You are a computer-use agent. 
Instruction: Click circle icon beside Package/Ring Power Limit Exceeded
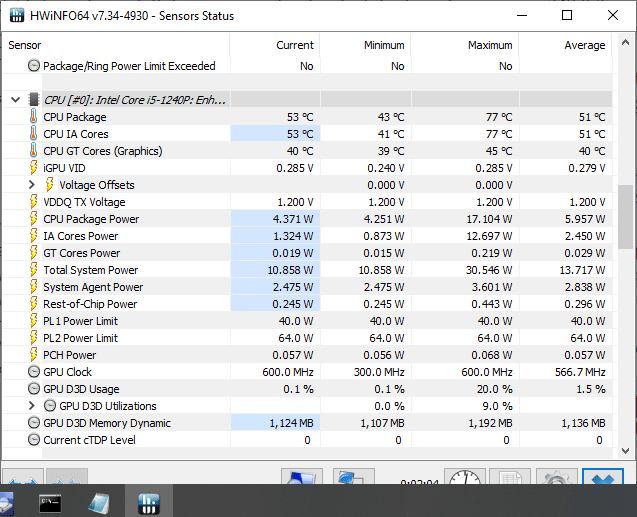point(34,66)
